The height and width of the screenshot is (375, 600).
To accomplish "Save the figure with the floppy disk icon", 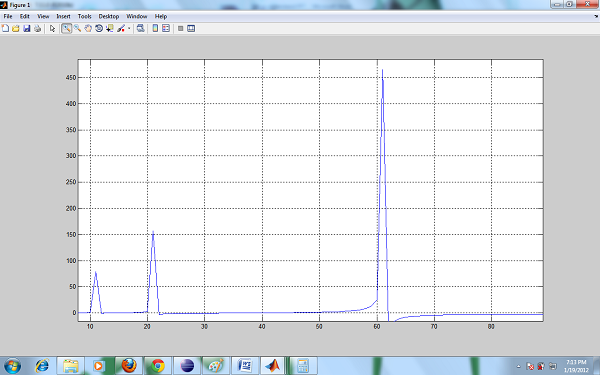I will pos(26,28).
